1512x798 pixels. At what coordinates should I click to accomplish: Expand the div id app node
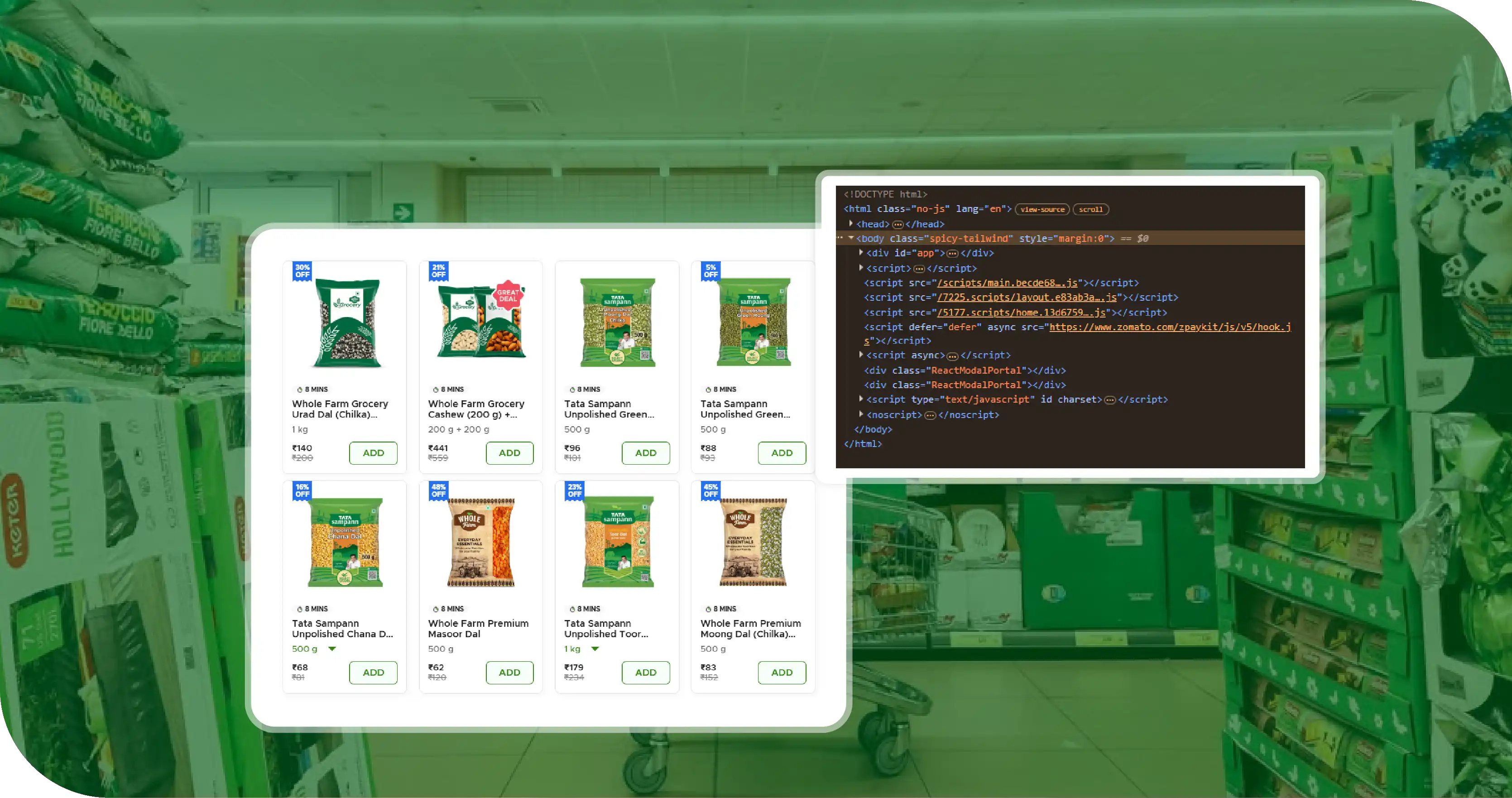[x=861, y=253]
